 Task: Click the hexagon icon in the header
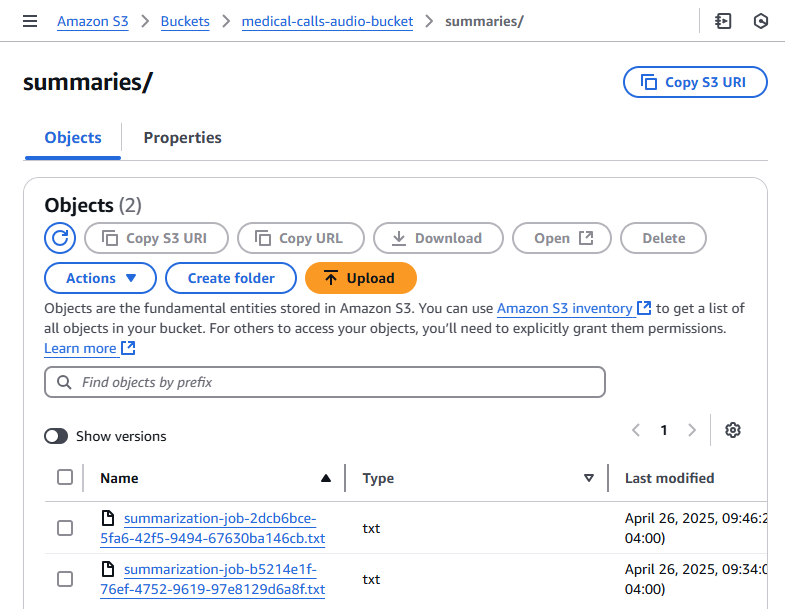[x=761, y=21]
